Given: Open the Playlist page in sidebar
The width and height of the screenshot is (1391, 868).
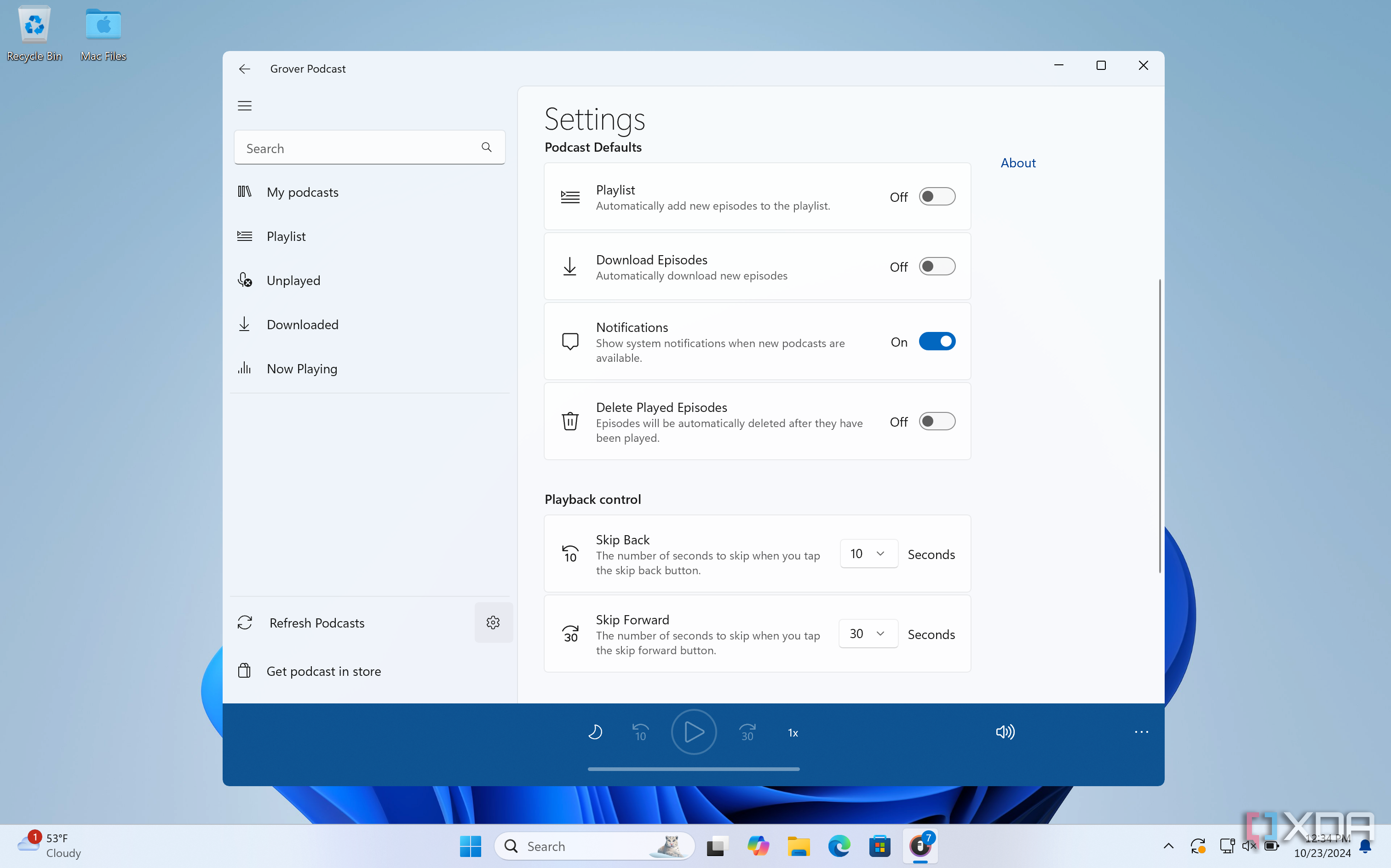Looking at the screenshot, I should (x=369, y=236).
